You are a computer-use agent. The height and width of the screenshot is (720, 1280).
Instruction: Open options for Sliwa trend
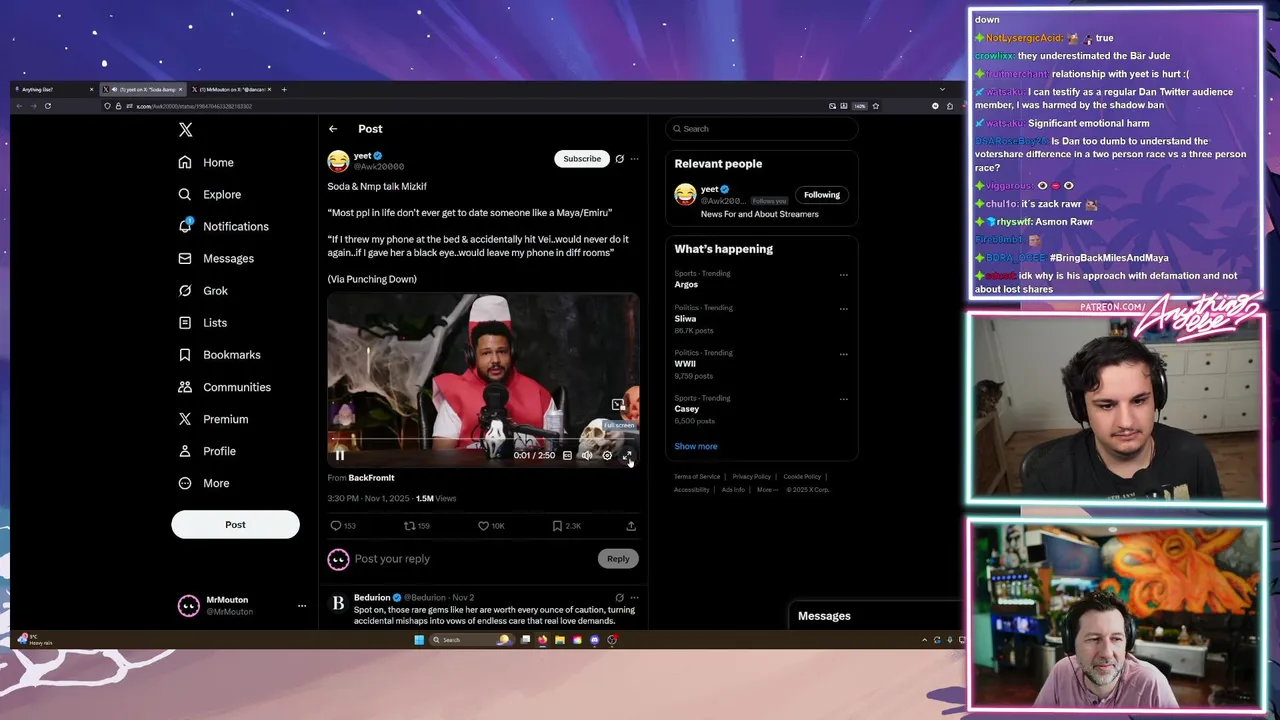tap(844, 309)
